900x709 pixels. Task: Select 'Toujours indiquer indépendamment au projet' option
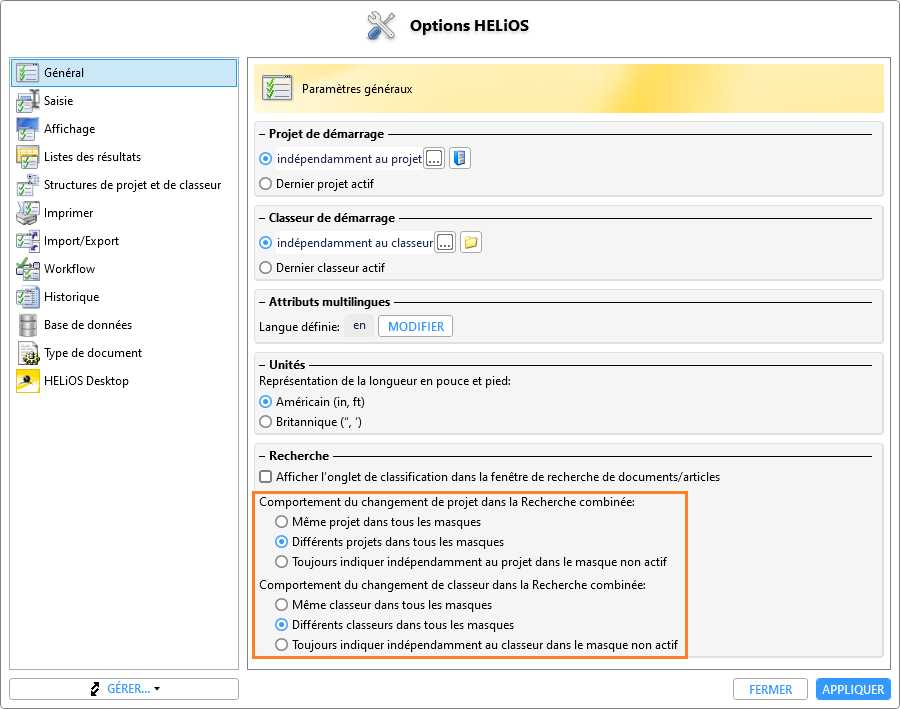click(281, 561)
